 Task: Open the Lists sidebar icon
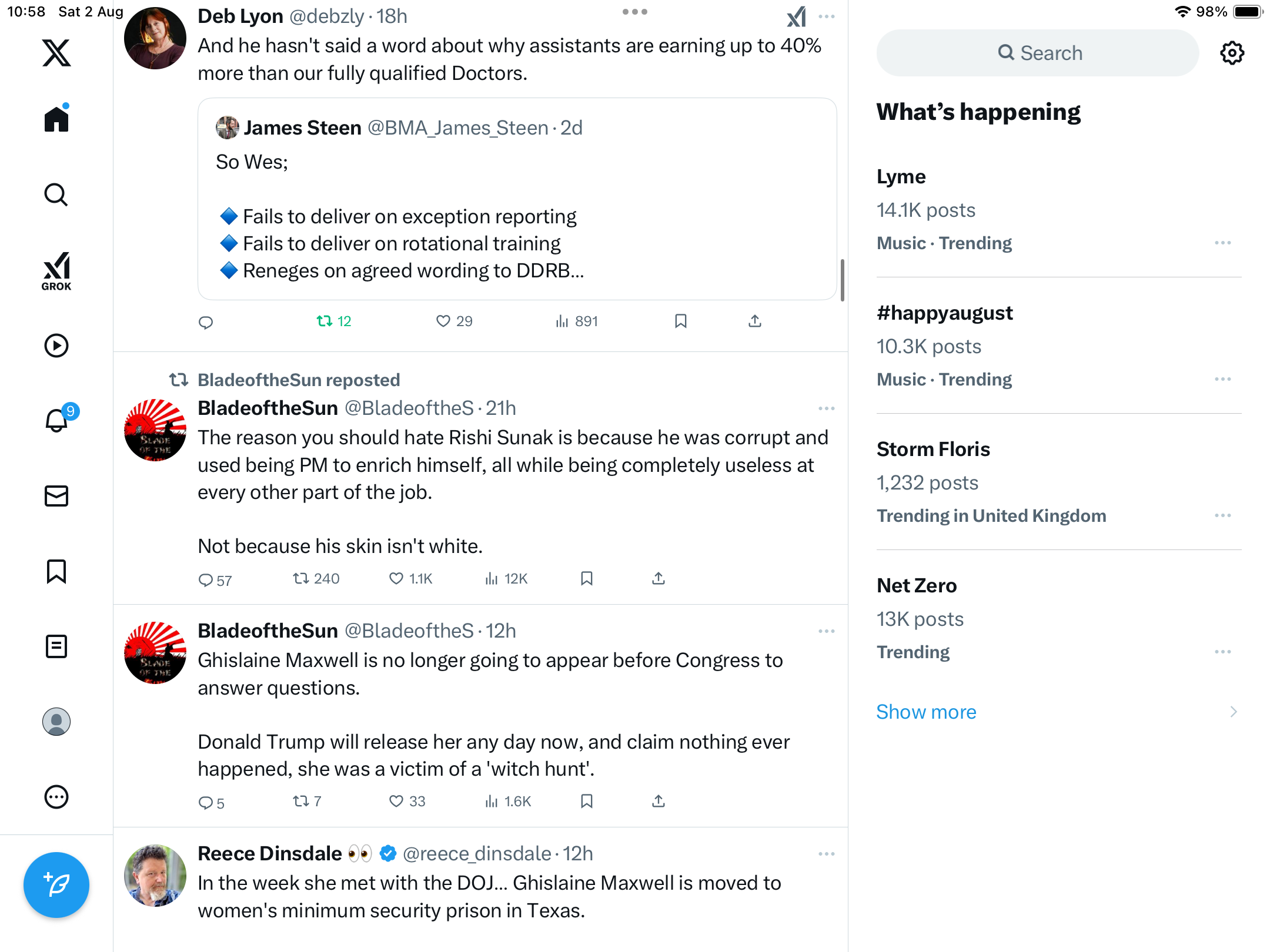tap(56, 646)
